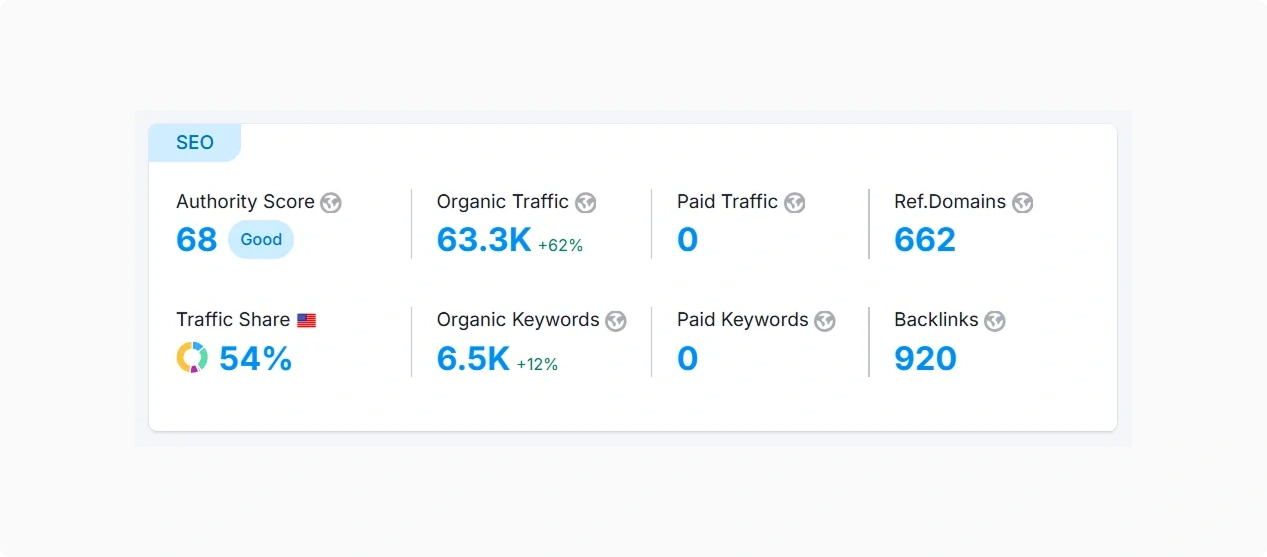The height and width of the screenshot is (557, 1267).
Task: Open the 920 backlinks value
Action: (x=925, y=358)
